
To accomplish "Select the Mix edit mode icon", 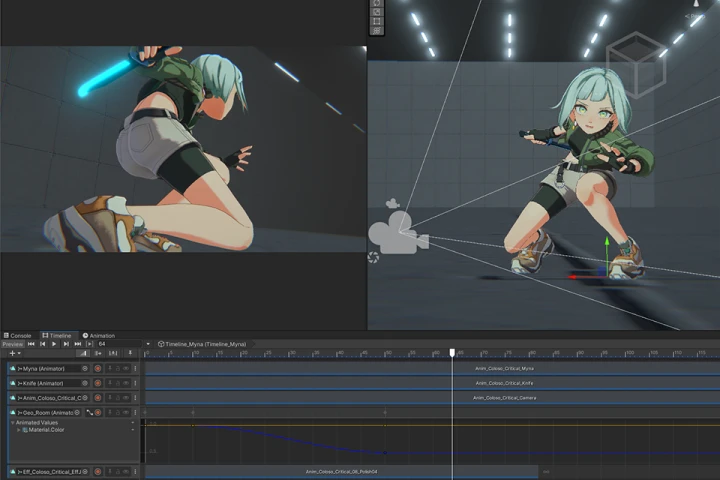I will click(83, 353).
